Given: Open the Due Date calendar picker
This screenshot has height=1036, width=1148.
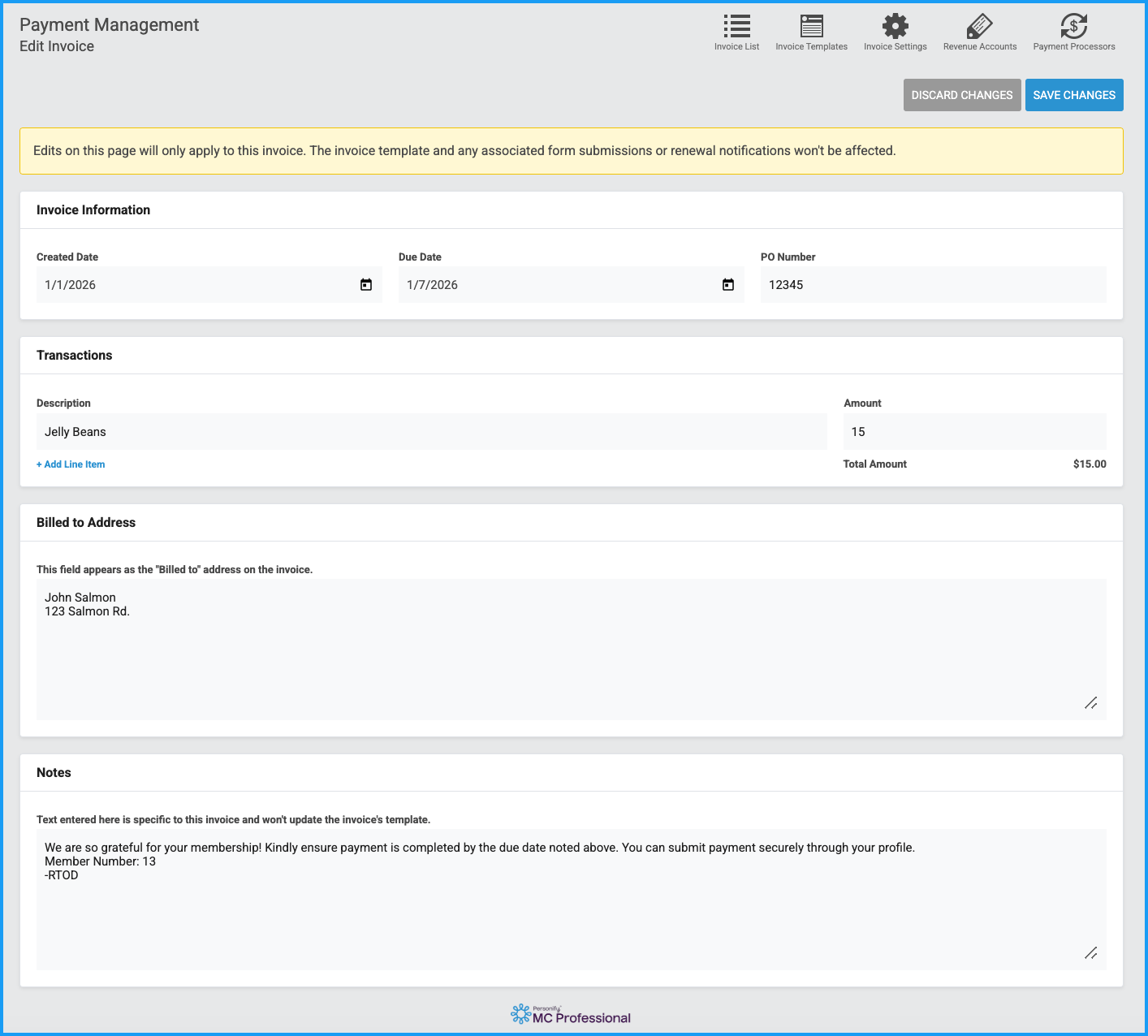Looking at the screenshot, I should click(728, 285).
